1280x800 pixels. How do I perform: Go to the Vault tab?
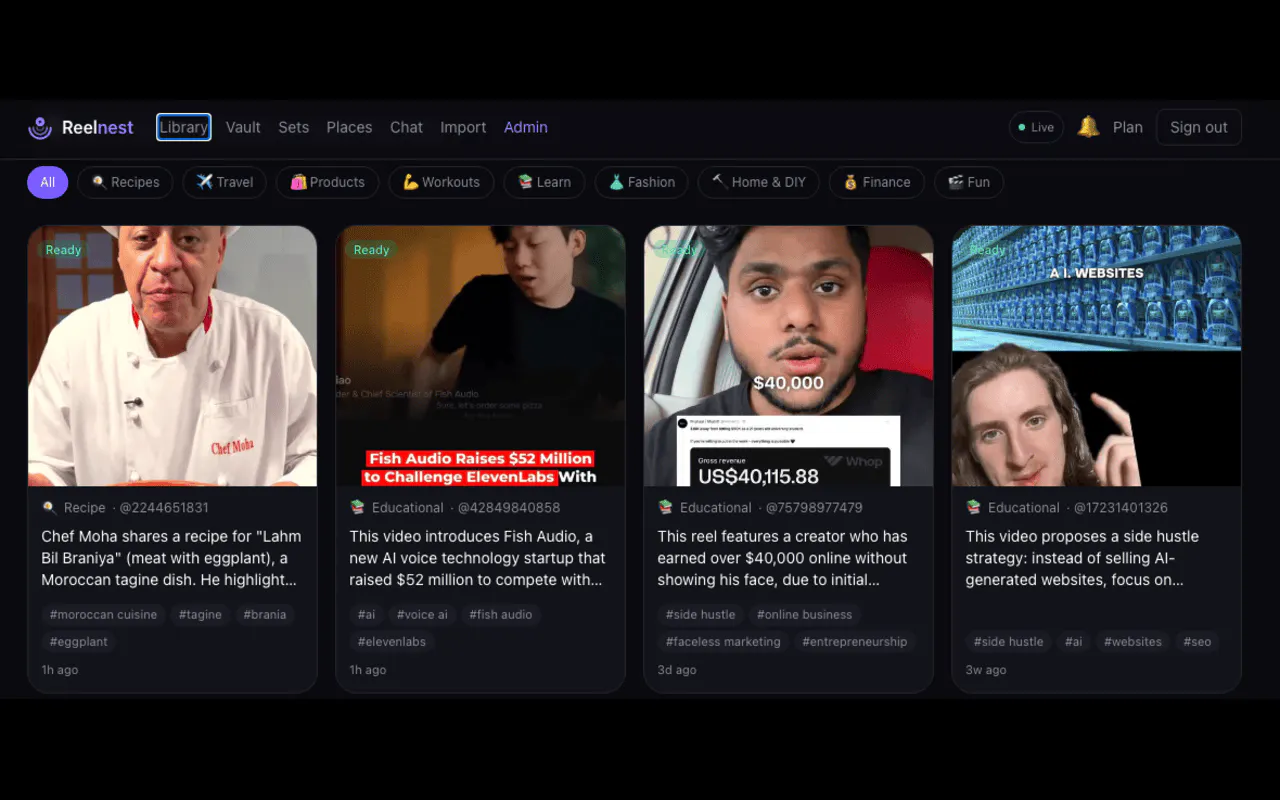point(243,127)
